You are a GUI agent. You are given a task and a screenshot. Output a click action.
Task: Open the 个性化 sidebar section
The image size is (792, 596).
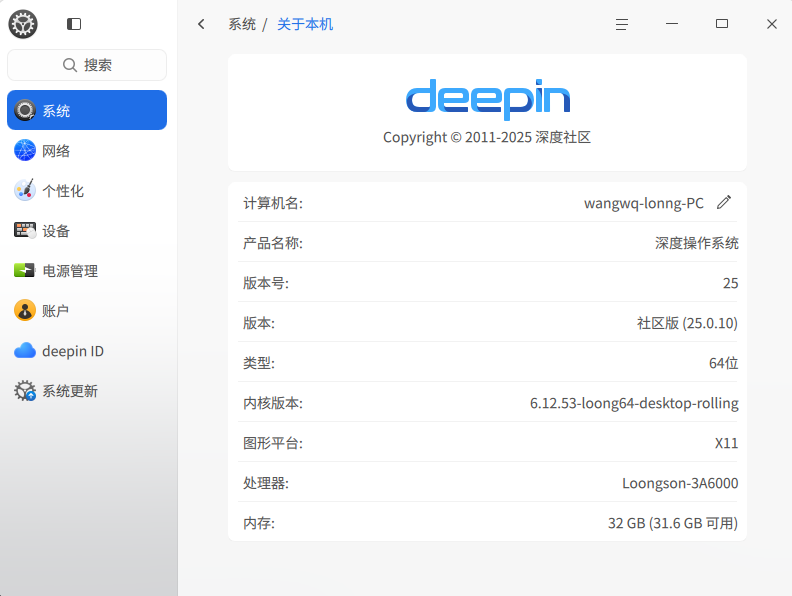coord(87,190)
